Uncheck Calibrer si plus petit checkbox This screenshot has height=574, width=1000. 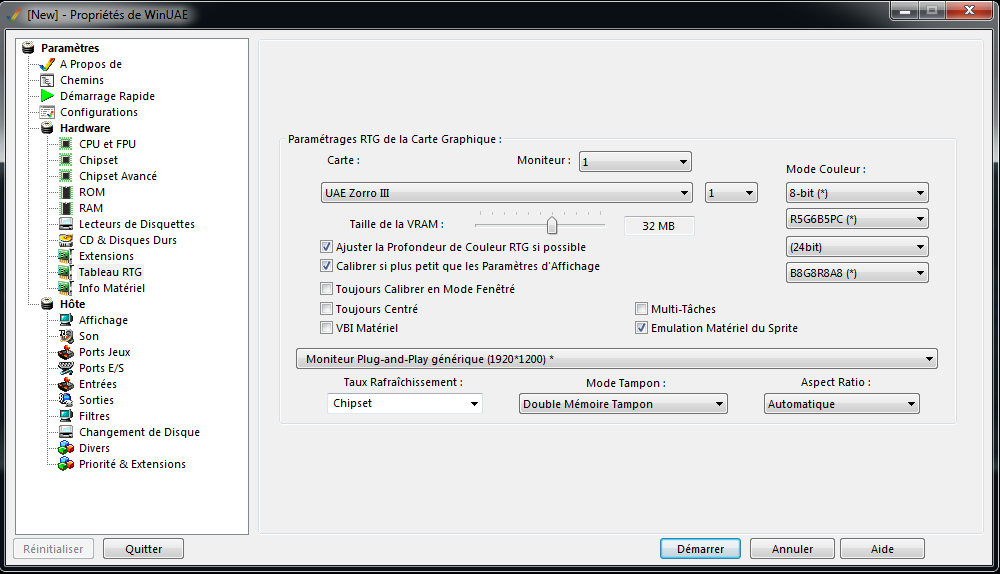coord(327,265)
